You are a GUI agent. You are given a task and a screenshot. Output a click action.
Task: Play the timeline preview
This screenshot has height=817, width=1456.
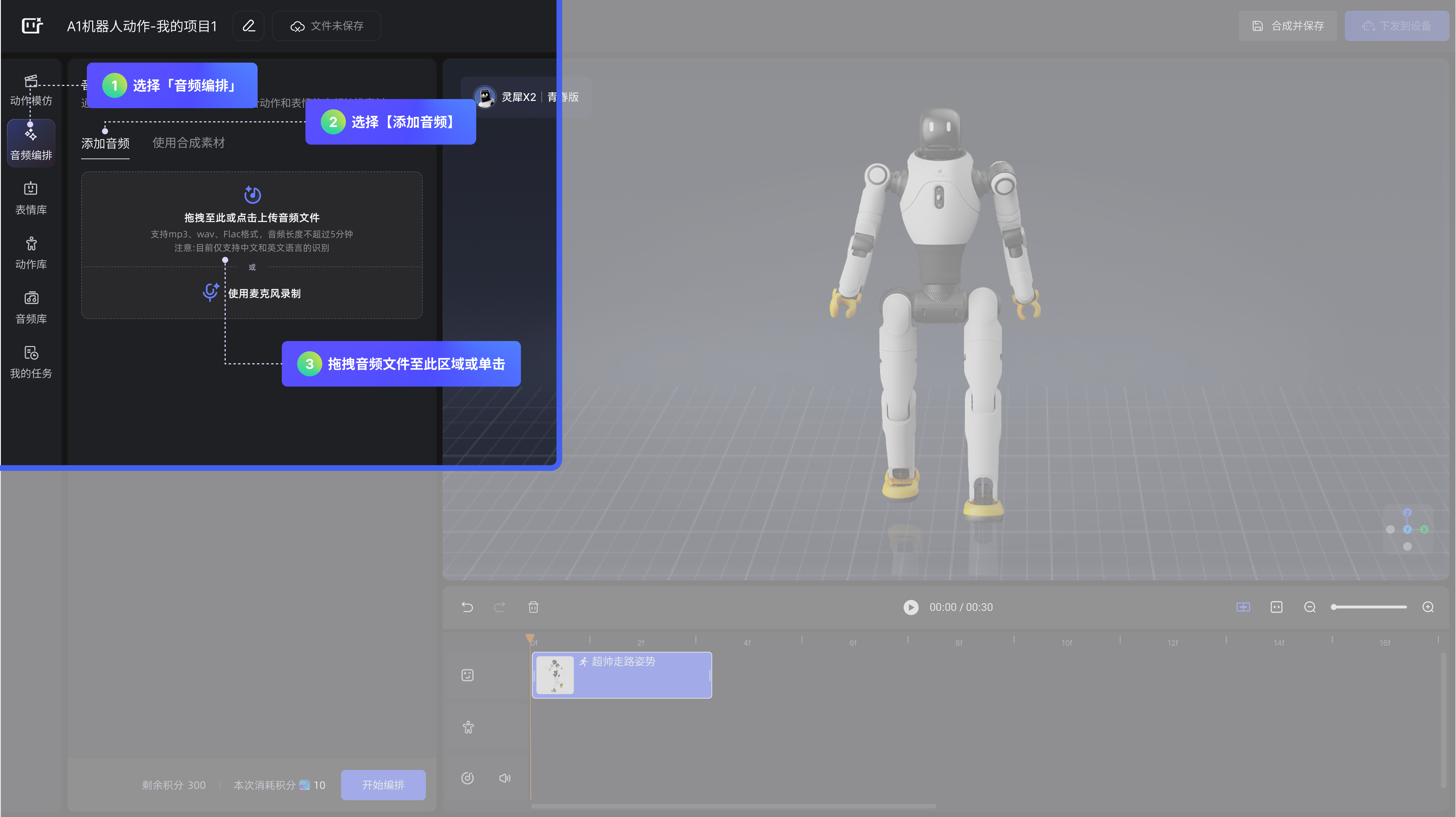911,607
